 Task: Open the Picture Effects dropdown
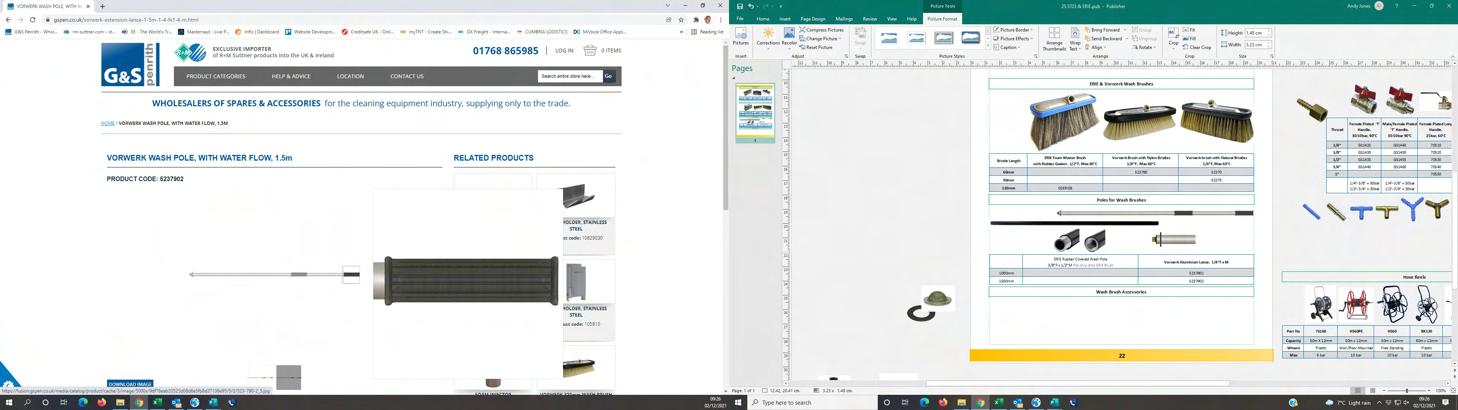(x=1014, y=39)
